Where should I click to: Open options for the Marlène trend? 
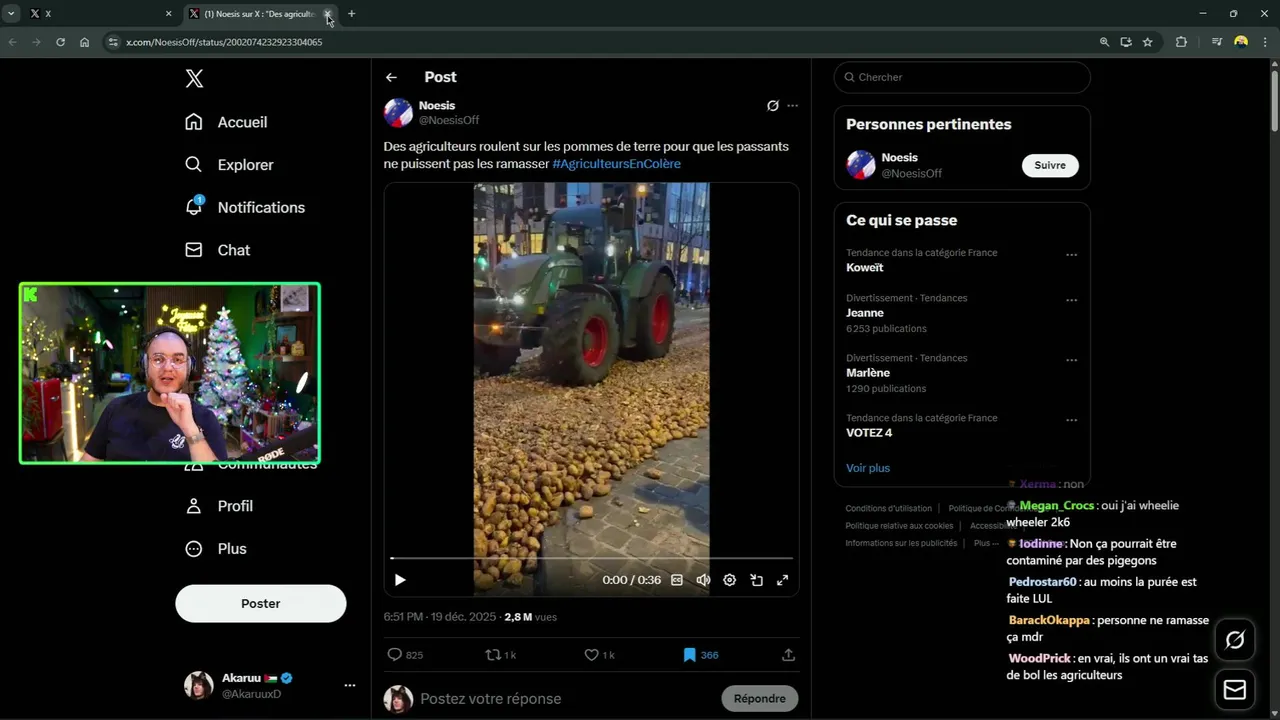(1071, 360)
